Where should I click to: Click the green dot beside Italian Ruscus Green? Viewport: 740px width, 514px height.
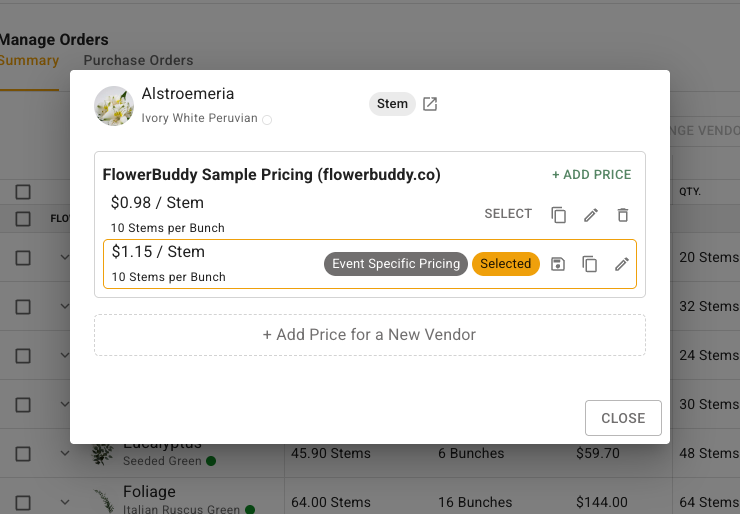tap(250, 509)
